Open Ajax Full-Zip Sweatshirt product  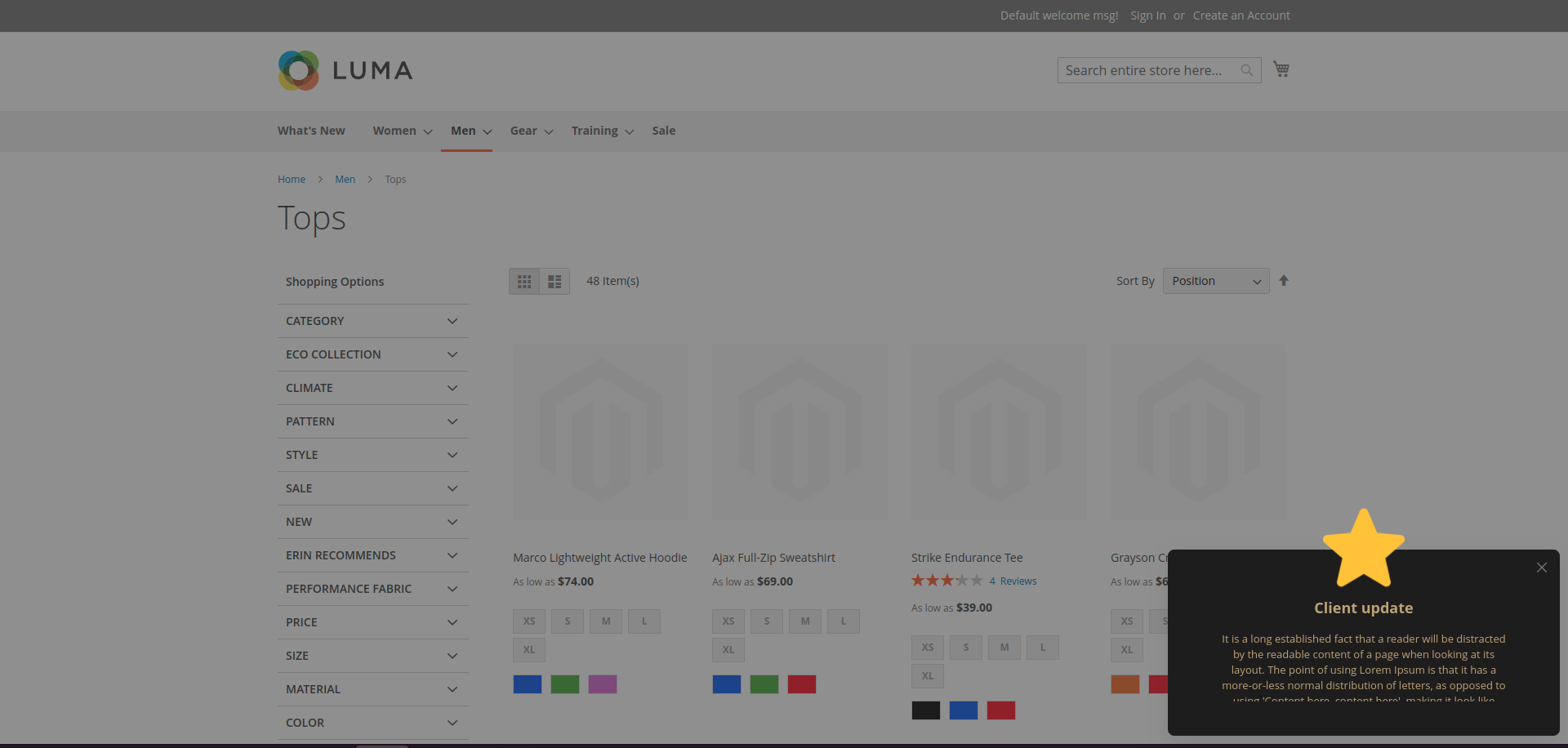tap(773, 558)
